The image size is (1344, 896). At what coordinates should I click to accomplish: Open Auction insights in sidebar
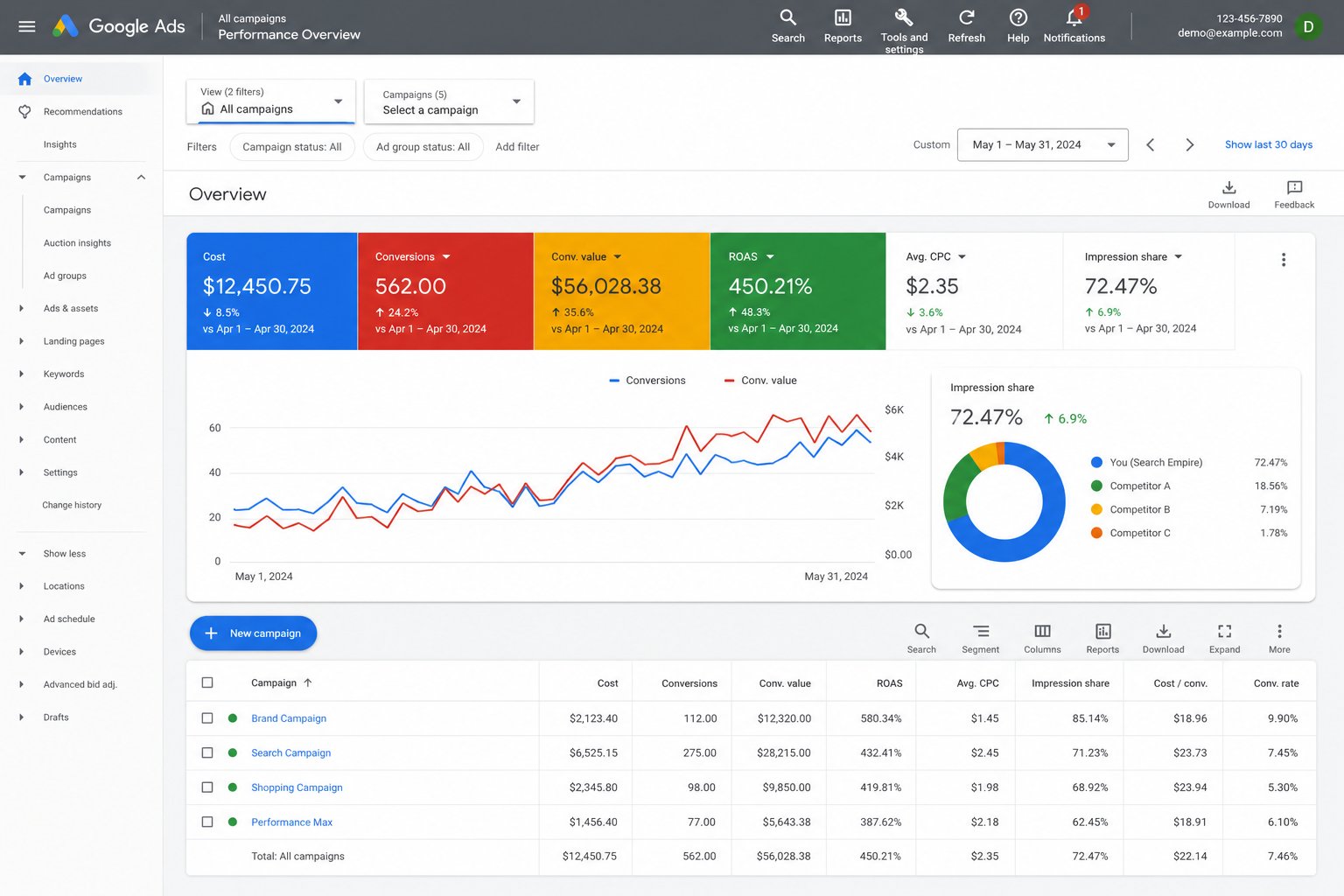[77, 243]
